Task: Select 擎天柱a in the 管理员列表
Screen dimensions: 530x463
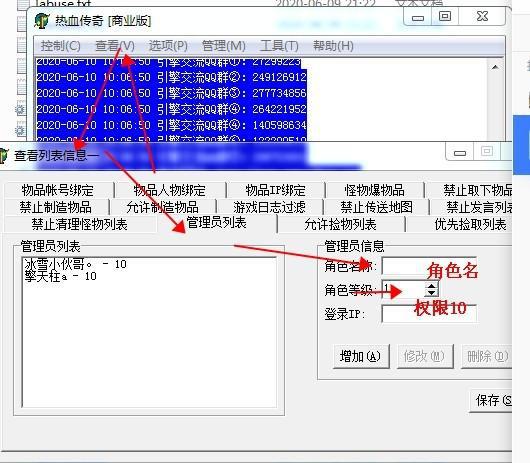Action: (x=61, y=277)
